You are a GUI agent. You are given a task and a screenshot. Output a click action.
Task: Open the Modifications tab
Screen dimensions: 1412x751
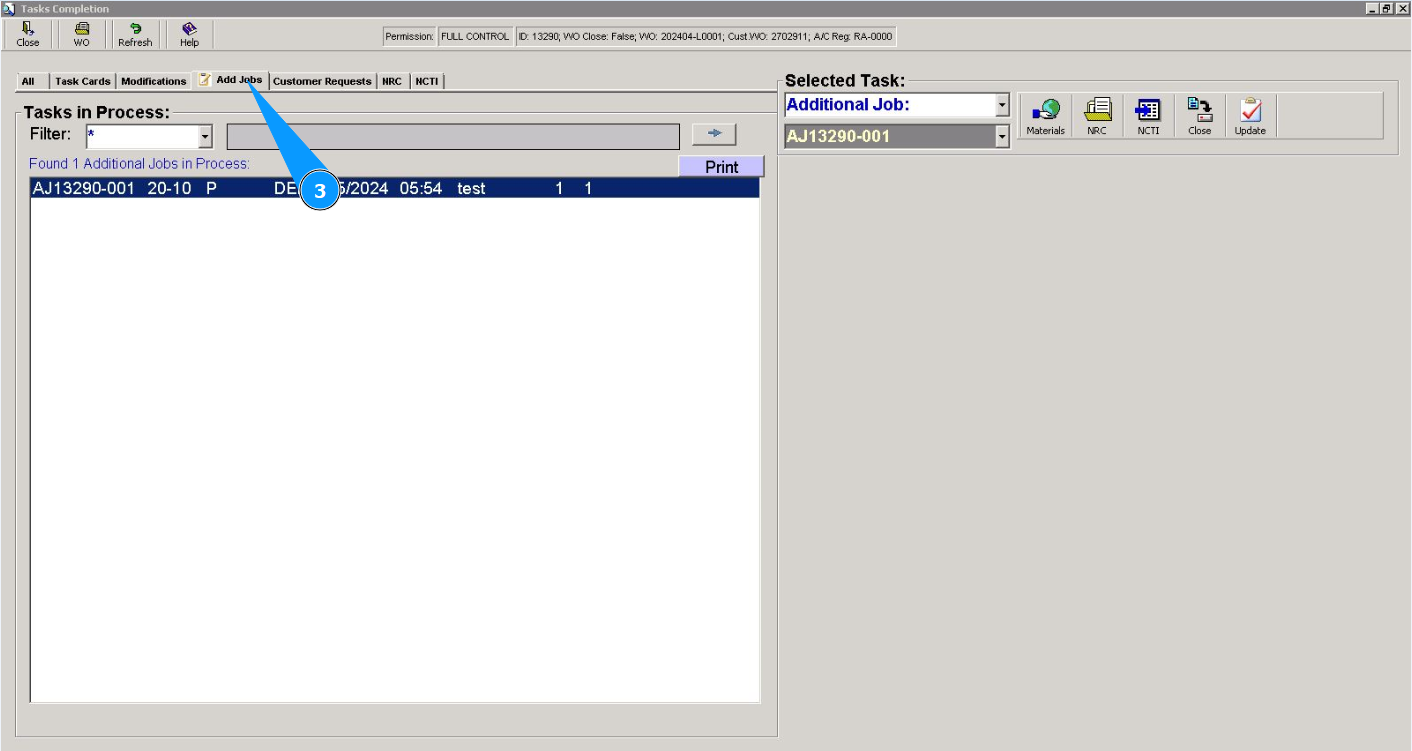pos(154,81)
